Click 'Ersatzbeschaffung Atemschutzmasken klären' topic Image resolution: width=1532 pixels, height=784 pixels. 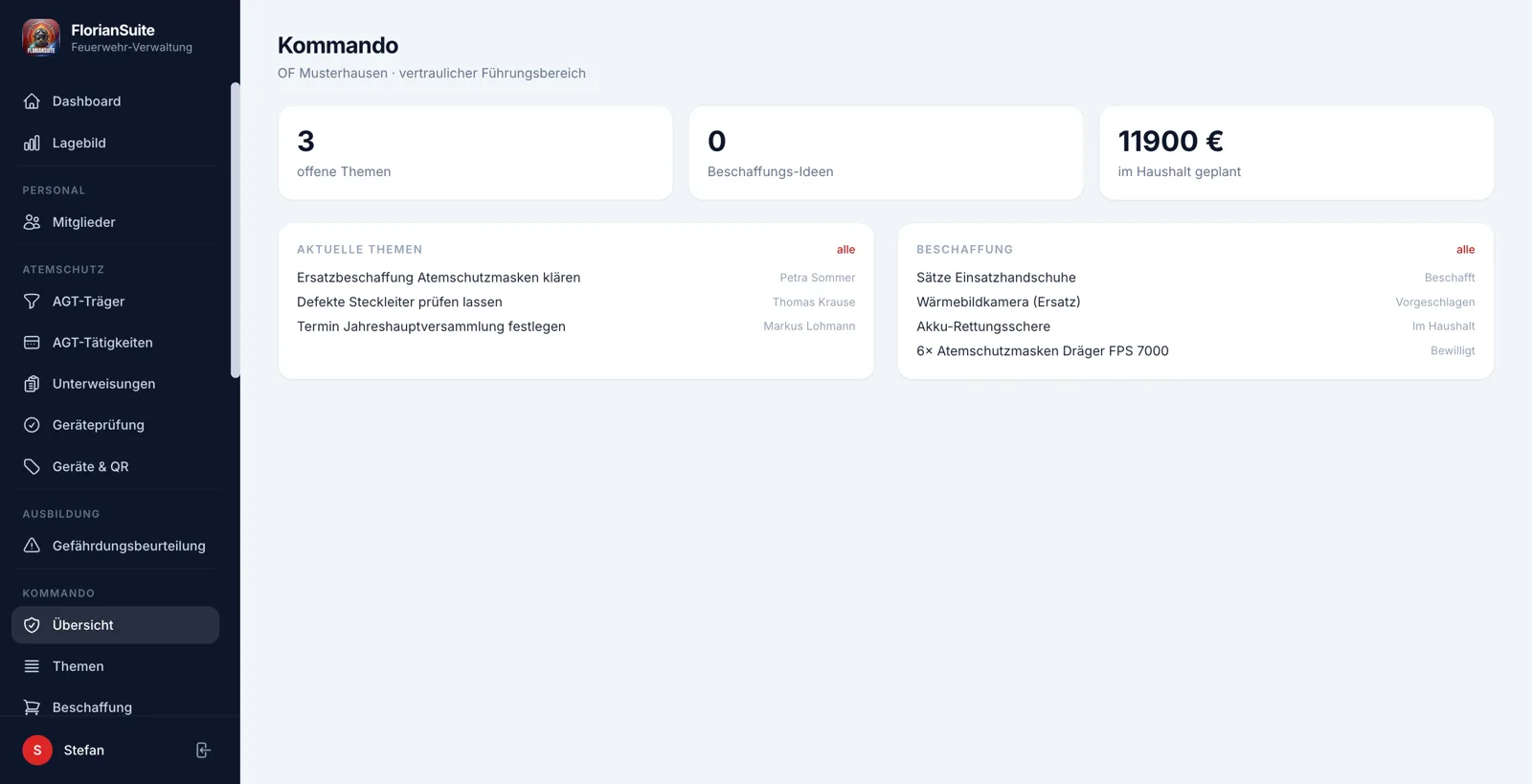pos(439,278)
